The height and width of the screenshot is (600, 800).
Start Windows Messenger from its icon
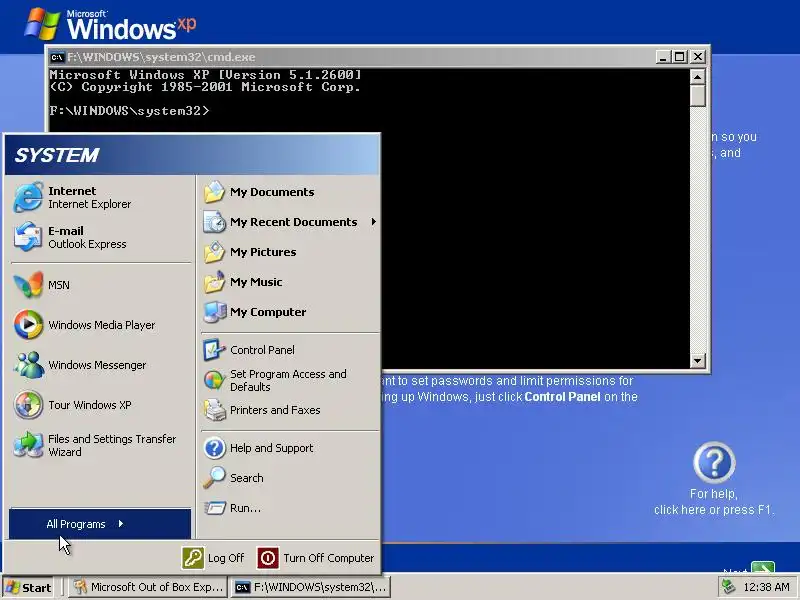(28, 365)
